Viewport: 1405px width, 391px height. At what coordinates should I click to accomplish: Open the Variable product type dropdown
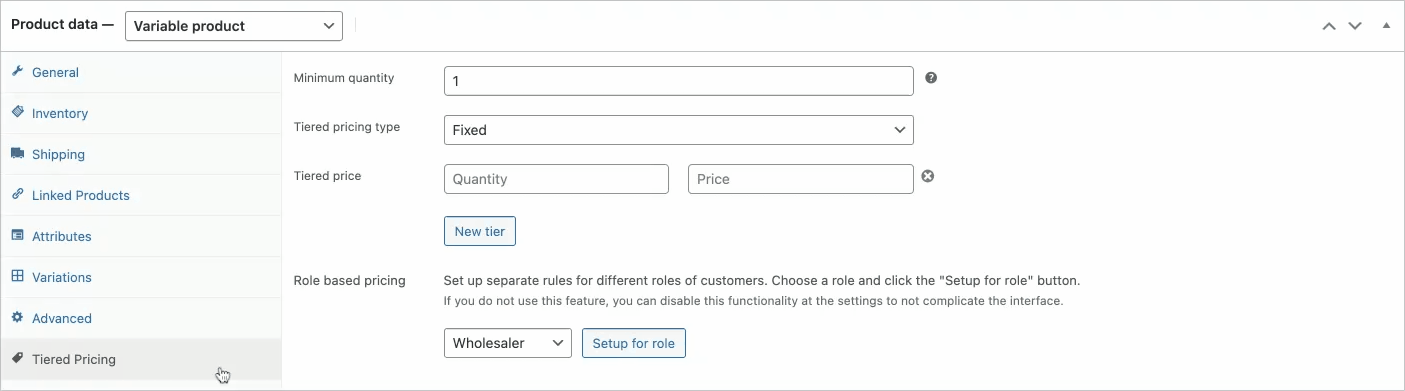pyautogui.click(x=234, y=26)
